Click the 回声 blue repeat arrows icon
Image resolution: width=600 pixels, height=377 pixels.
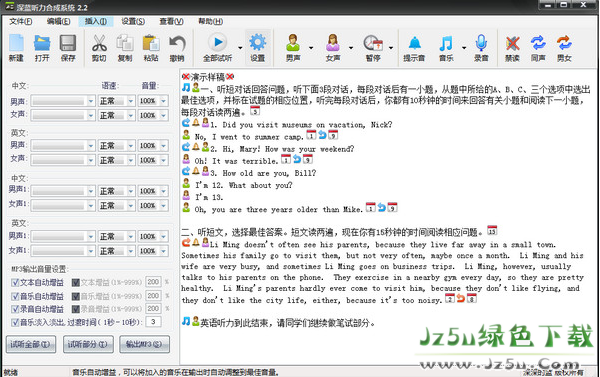click(x=538, y=48)
